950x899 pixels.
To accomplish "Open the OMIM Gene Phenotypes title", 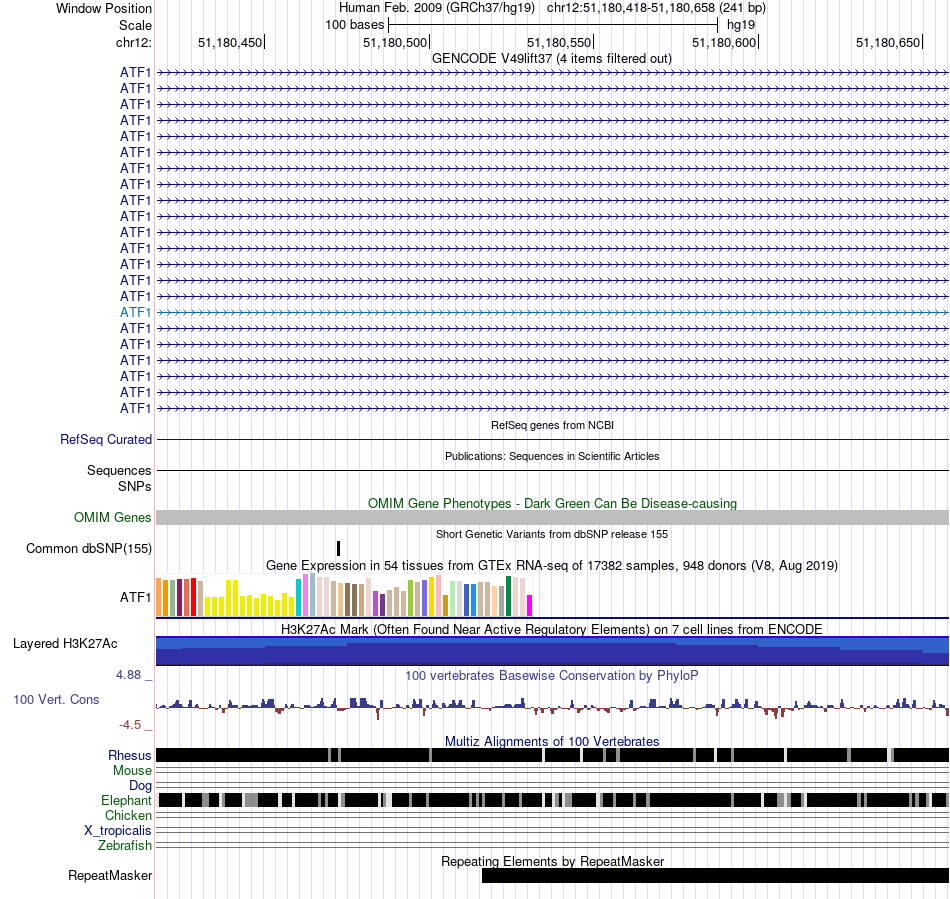I will [x=552, y=503].
